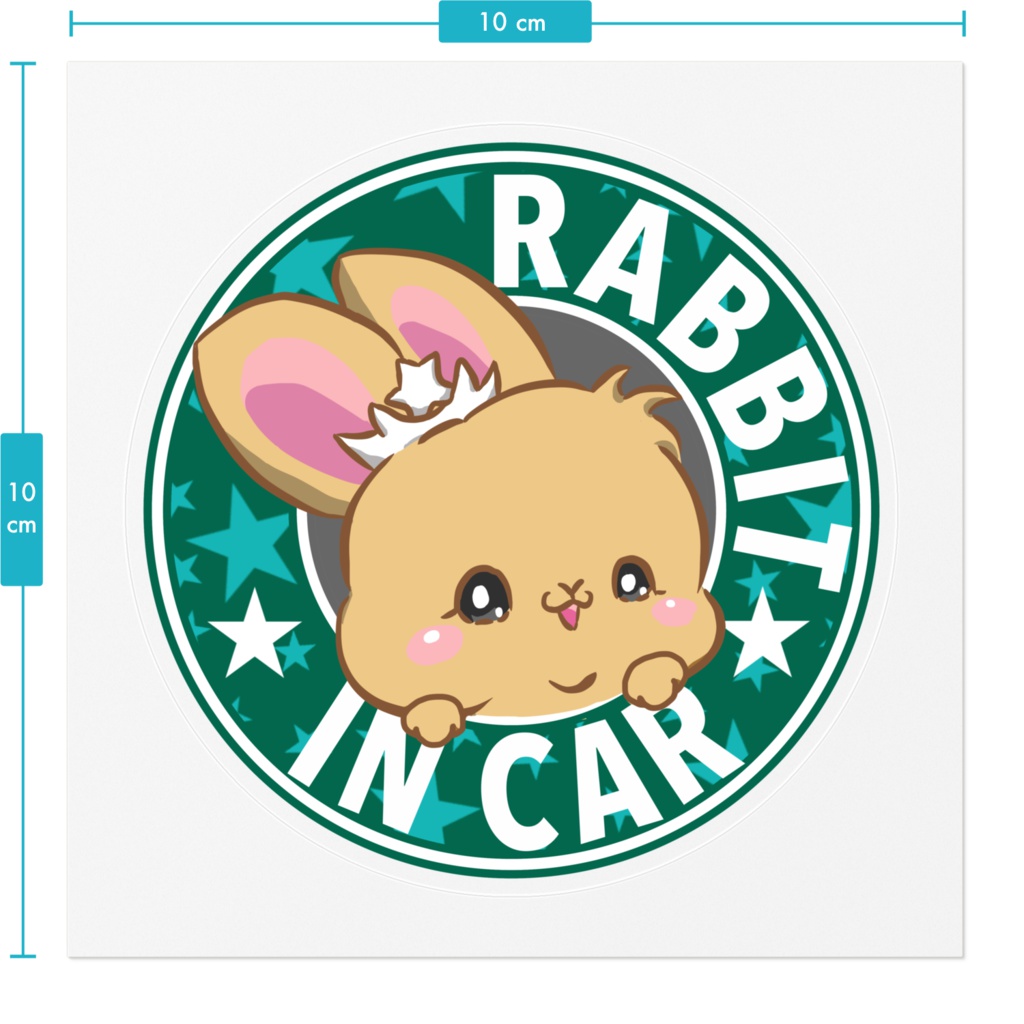Screen dimensions: 1024x1024
Task: Select the 'IN CAR' text on the sticker
Action: pyautogui.click(x=516, y=769)
